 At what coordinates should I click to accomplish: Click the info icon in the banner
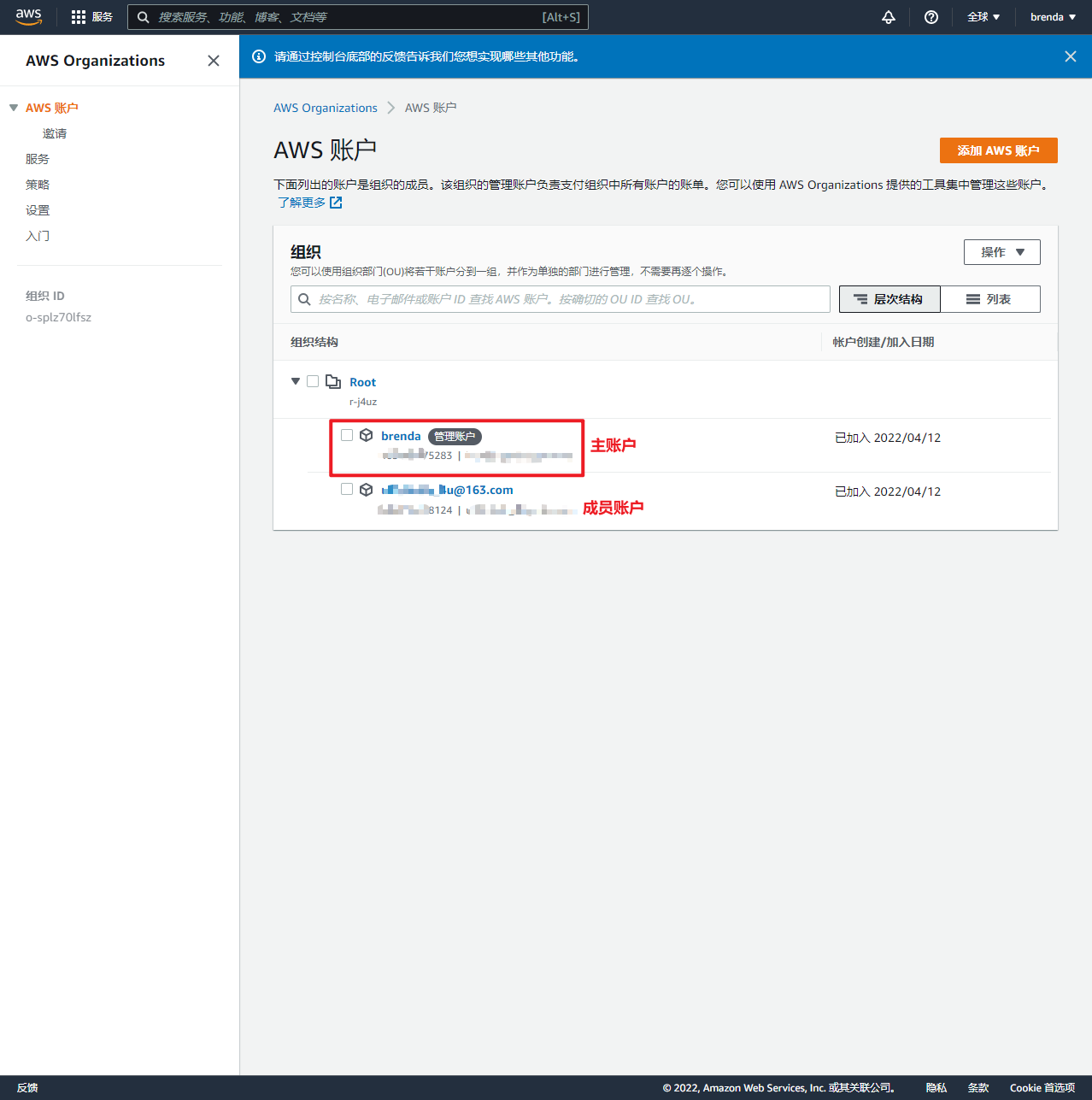259,56
